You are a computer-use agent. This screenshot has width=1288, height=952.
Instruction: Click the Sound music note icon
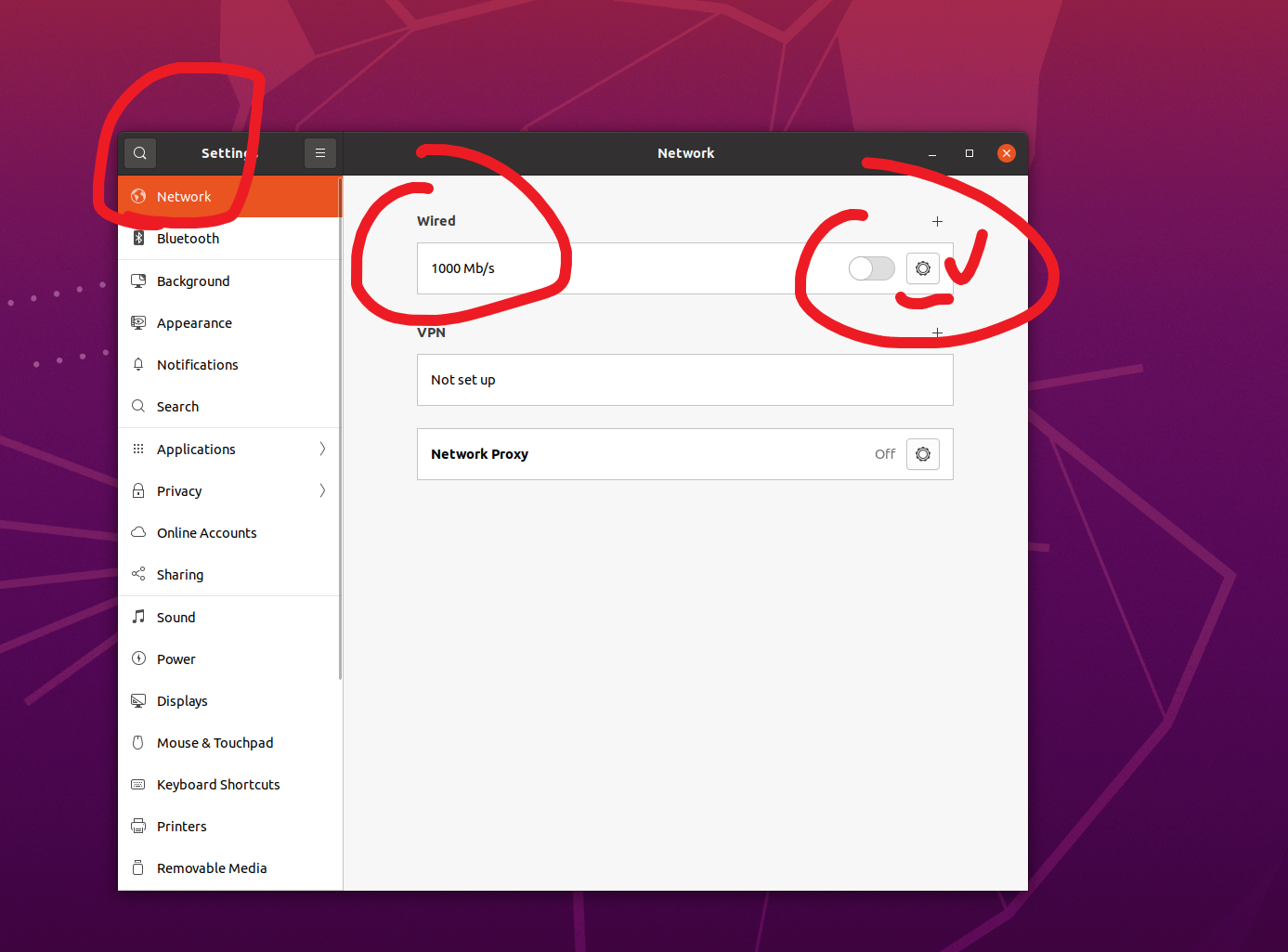(x=138, y=617)
